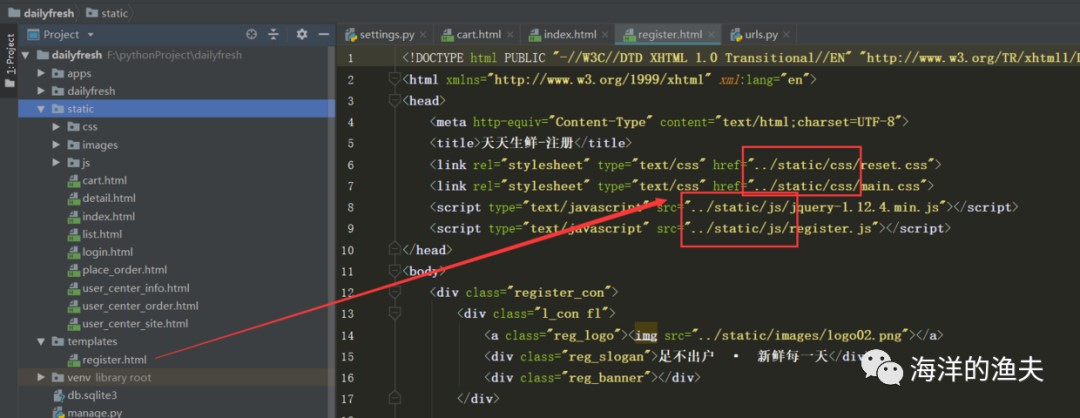
Task: Click the cart.html file icon in tree
Action: point(74,180)
